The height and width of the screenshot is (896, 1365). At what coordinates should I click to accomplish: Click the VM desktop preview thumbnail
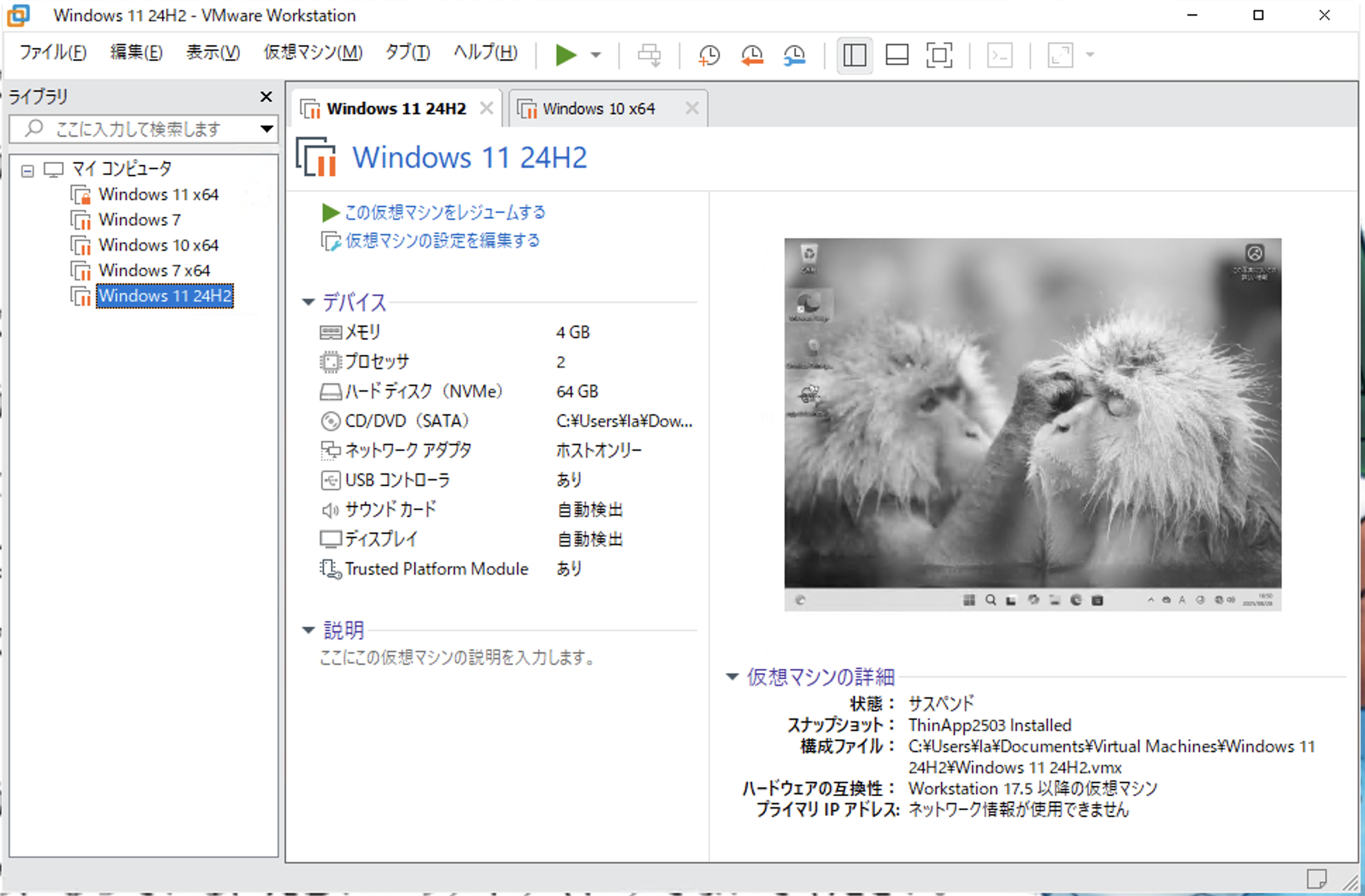click(1032, 423)
